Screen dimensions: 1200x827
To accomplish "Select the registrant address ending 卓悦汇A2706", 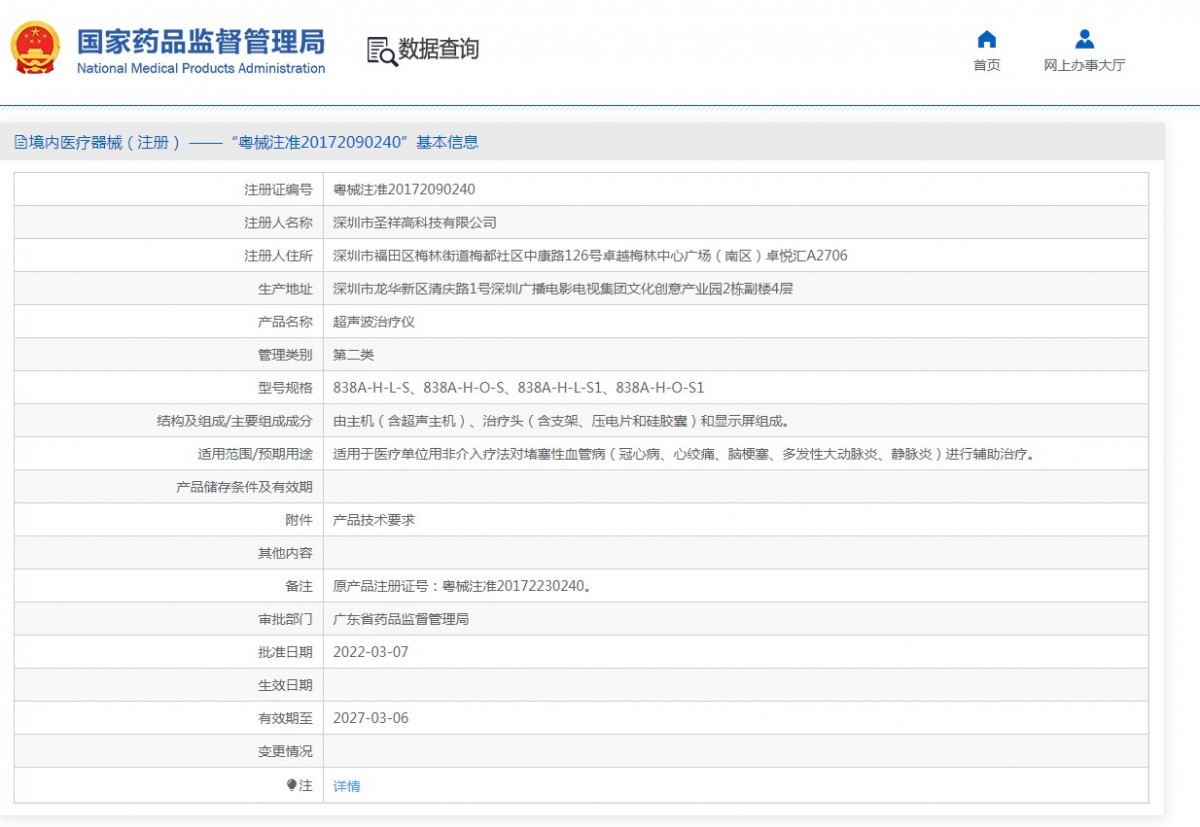I will pyautogui.click(x=590, y=255).
